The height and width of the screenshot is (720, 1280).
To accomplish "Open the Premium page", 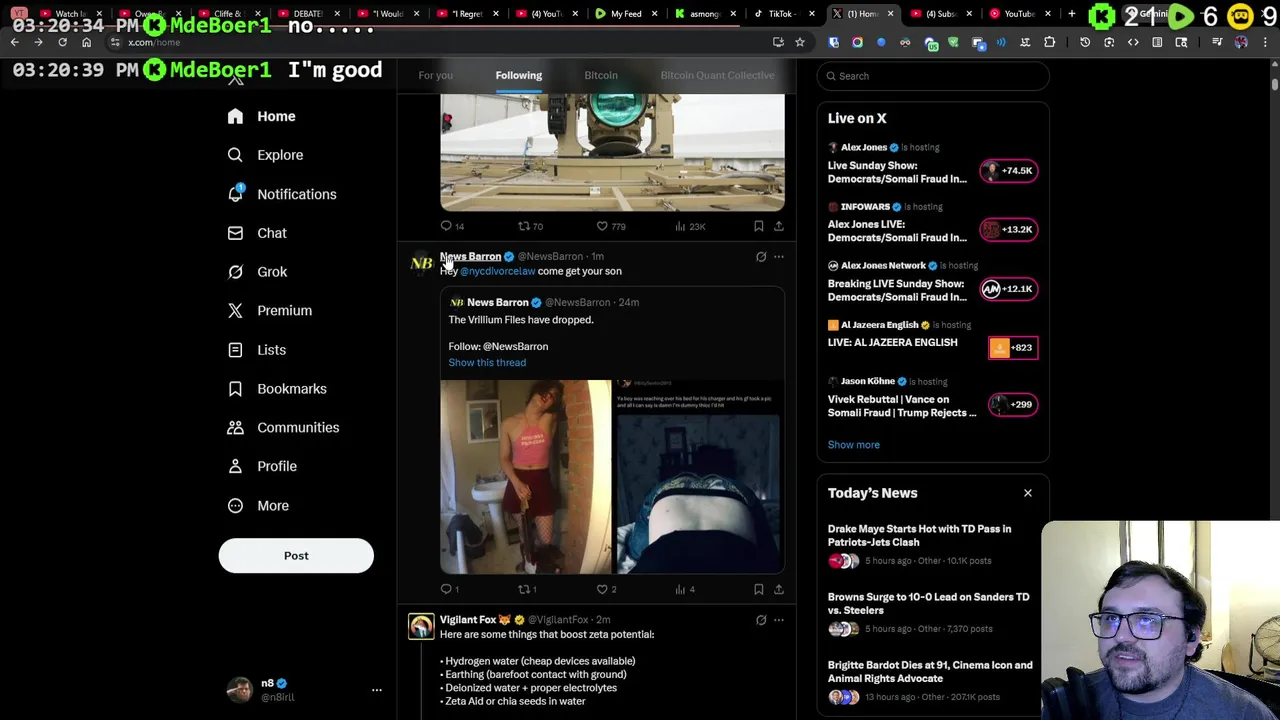I will click(269, 310).
